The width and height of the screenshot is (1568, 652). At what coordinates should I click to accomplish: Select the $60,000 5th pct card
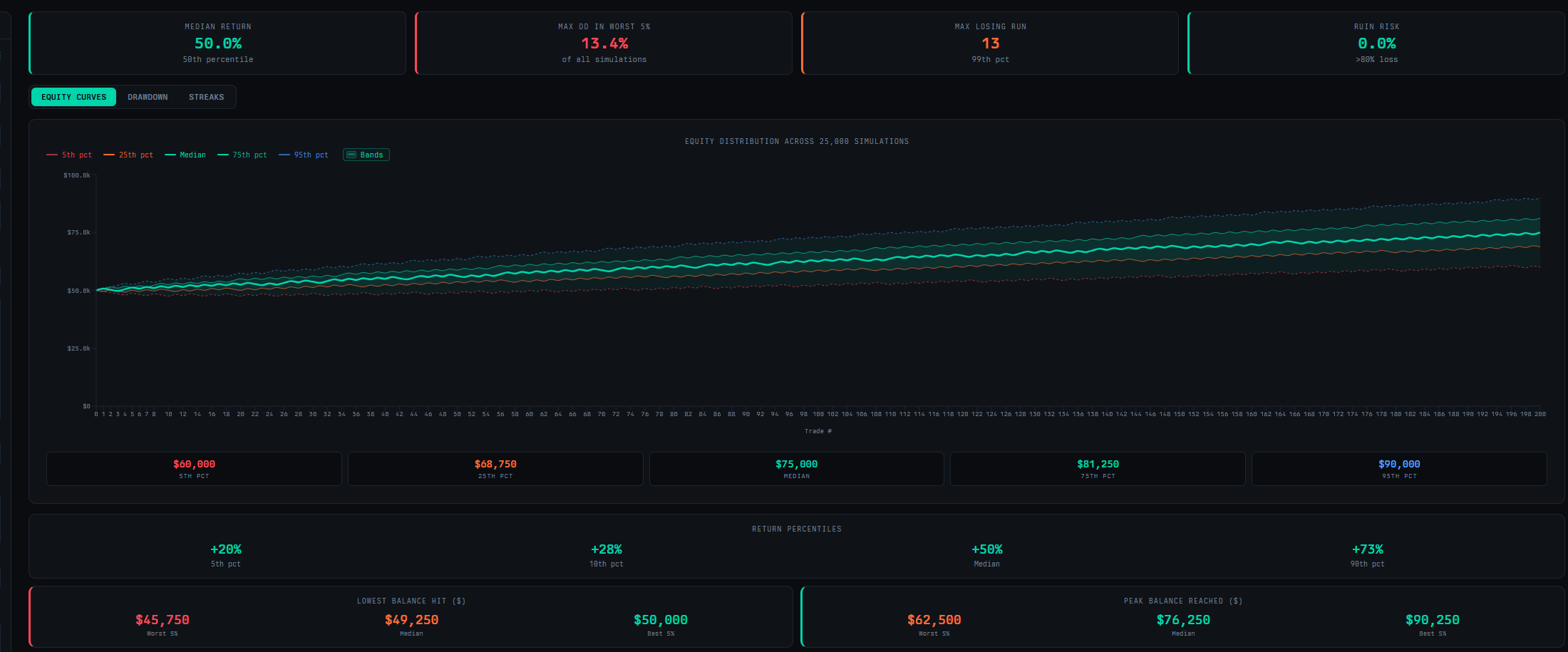click(193, 468)
